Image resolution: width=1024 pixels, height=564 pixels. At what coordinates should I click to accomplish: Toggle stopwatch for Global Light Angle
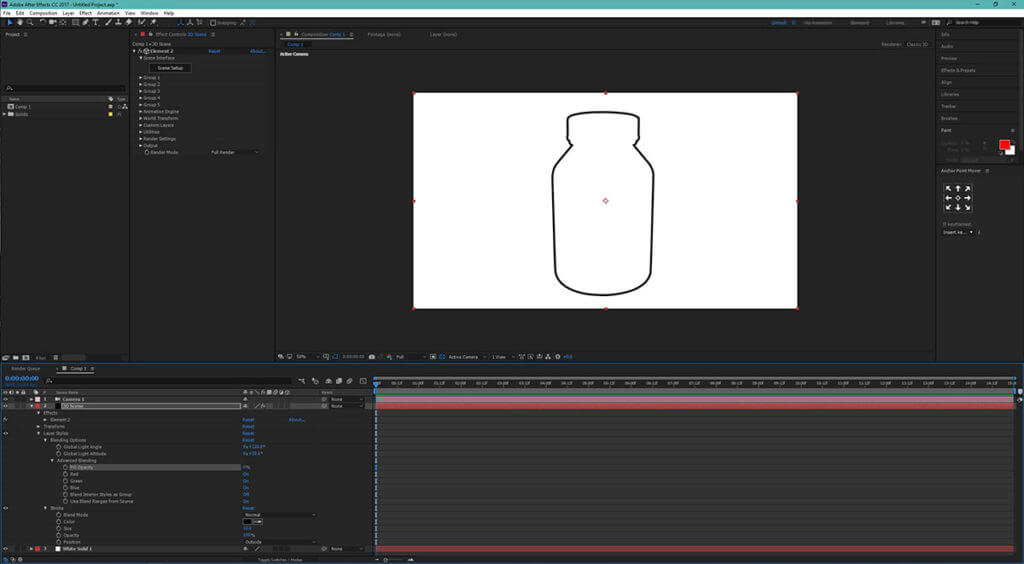point(59,447)
